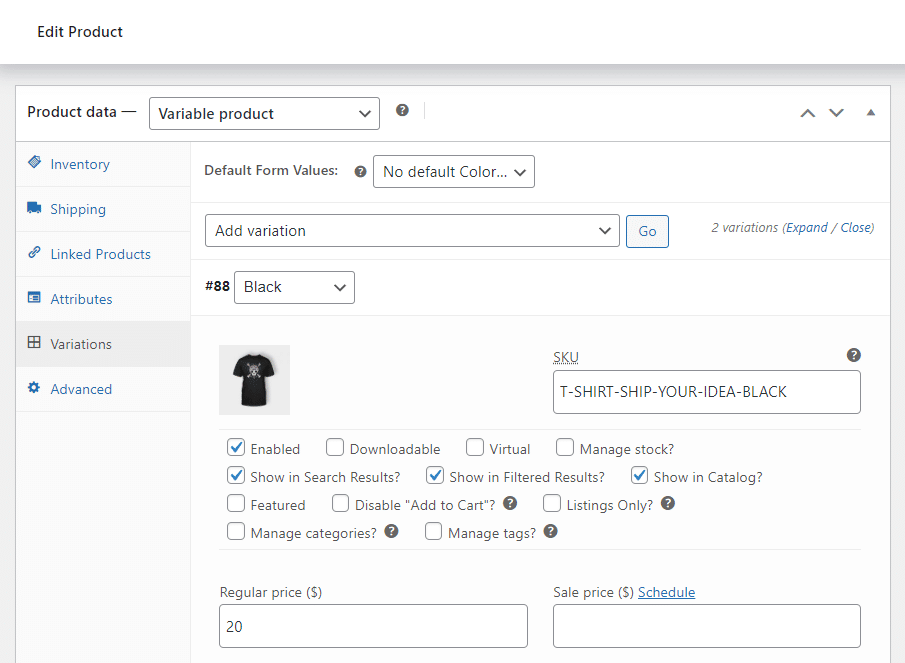Open the Black color variation dropdown
The image size is (905, 663).
click(294, 287)
